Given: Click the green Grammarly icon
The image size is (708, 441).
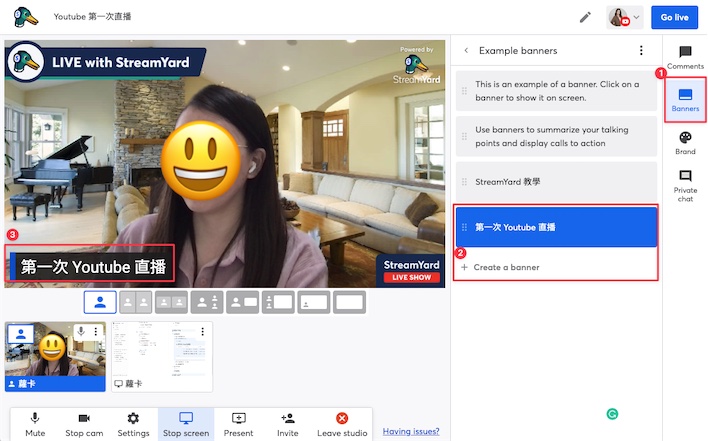Looking at the screenshot, I should (x=612, y=414).
